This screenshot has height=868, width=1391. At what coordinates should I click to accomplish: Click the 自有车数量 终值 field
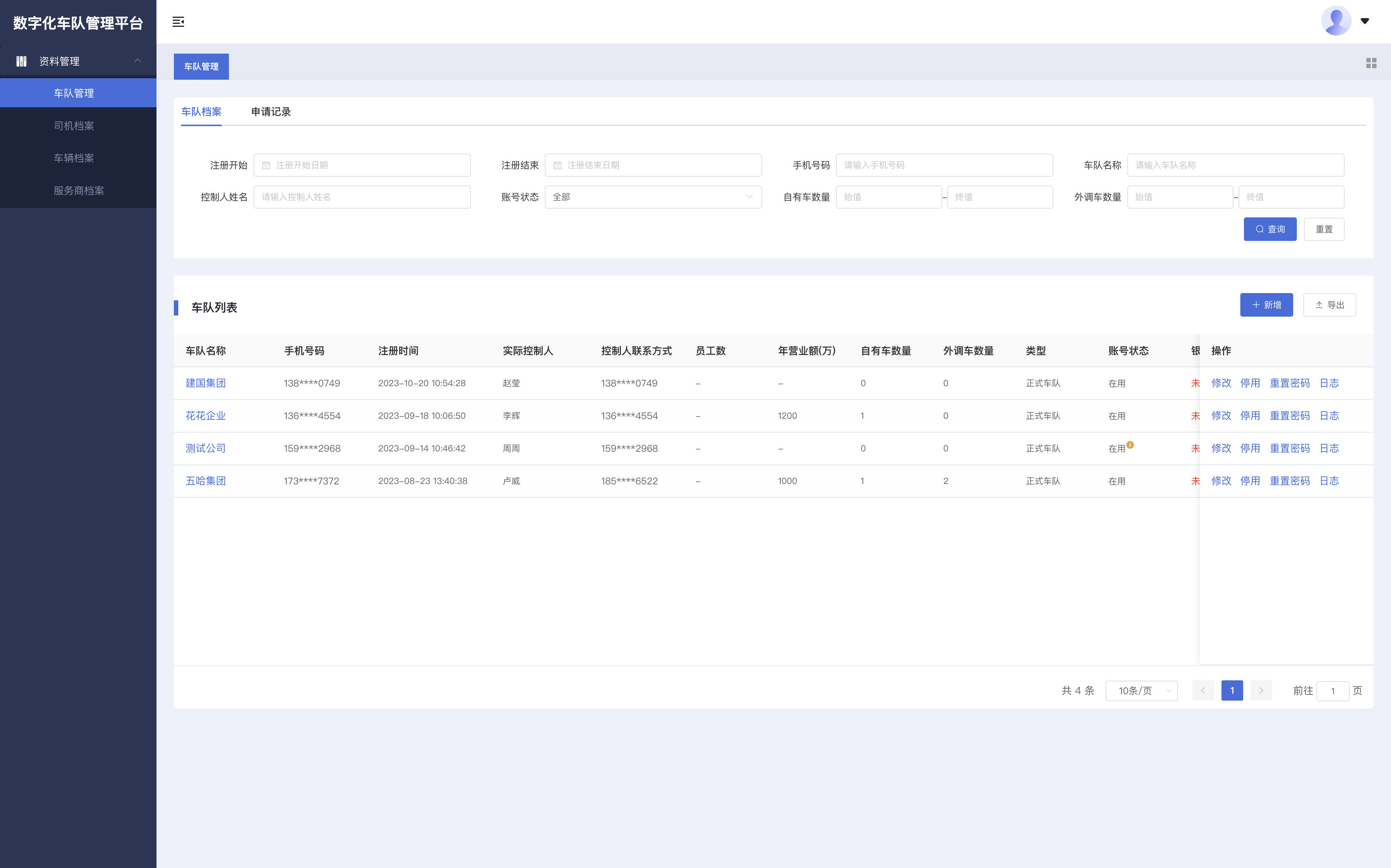pos(1000,197)
